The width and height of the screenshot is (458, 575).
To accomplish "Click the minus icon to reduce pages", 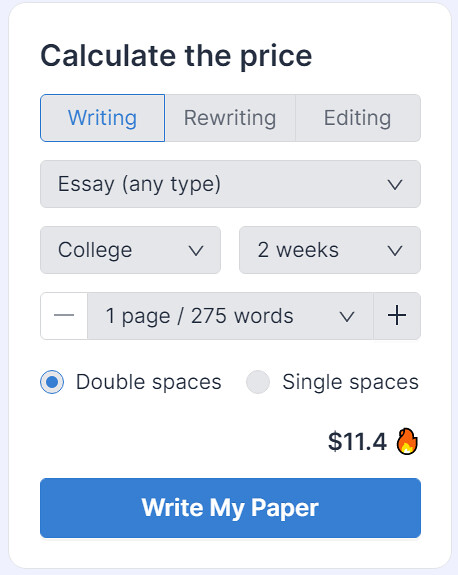I will (64, 316).
